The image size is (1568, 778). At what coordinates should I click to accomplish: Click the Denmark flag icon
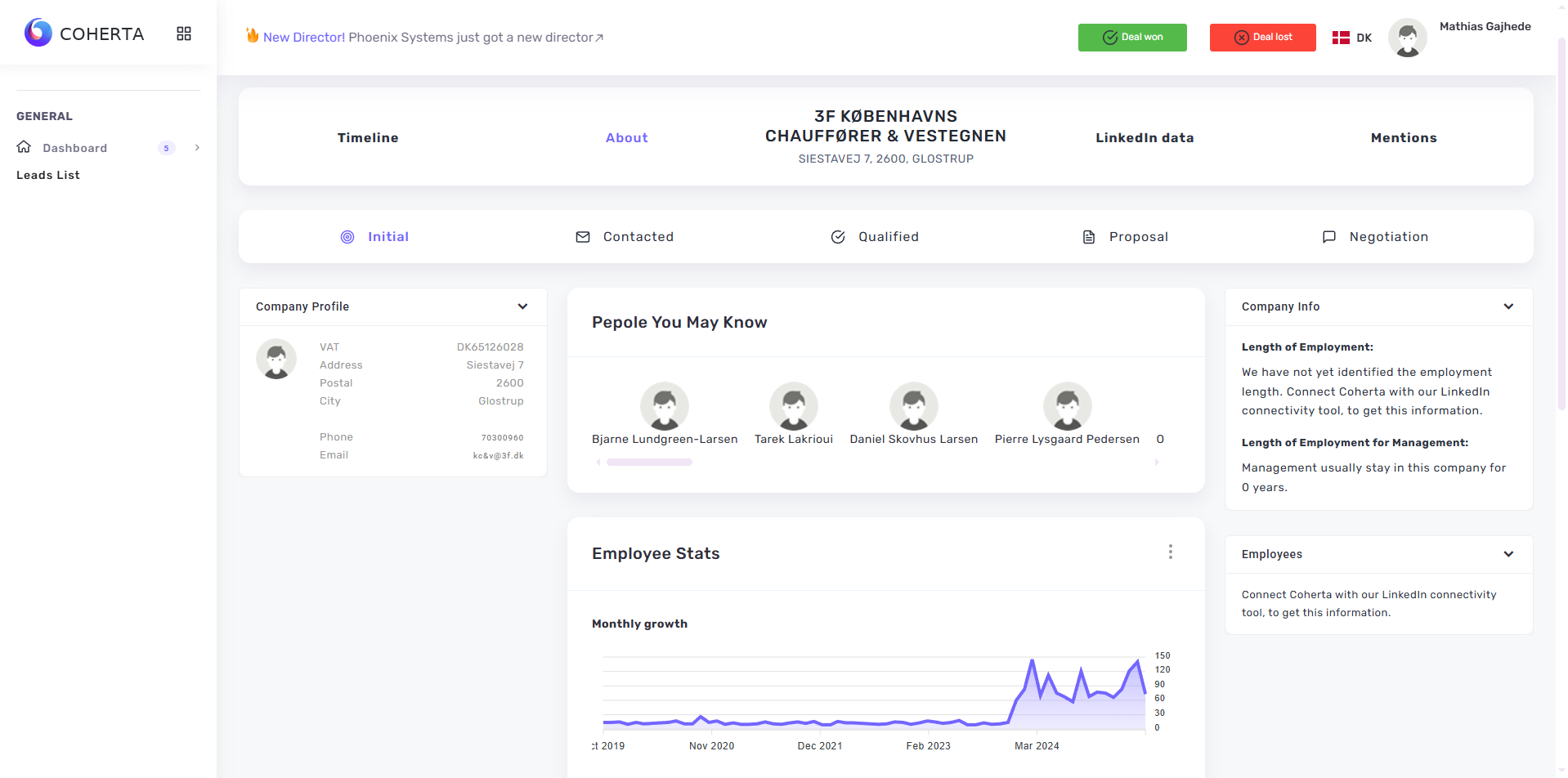(1341, 38)
